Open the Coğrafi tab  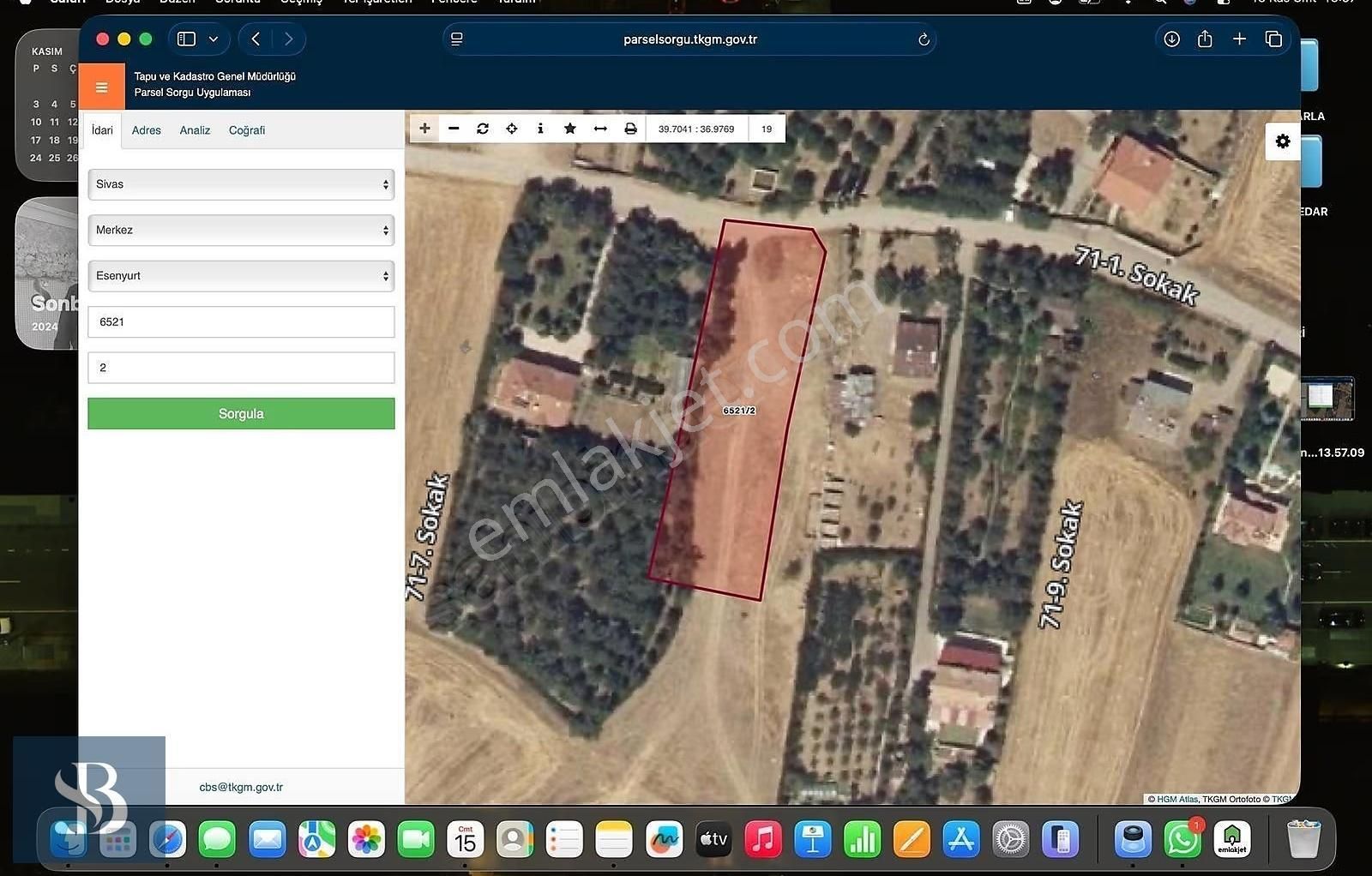(x=246, y=129)
